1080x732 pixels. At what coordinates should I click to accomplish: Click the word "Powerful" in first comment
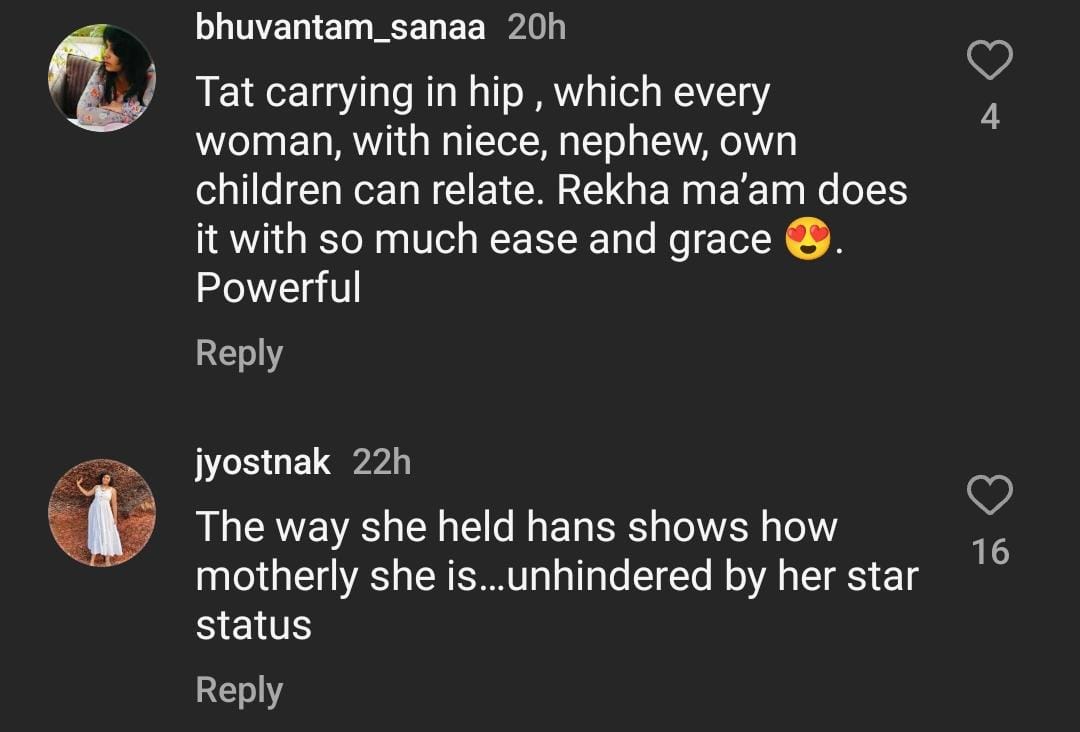click(278, 289)
